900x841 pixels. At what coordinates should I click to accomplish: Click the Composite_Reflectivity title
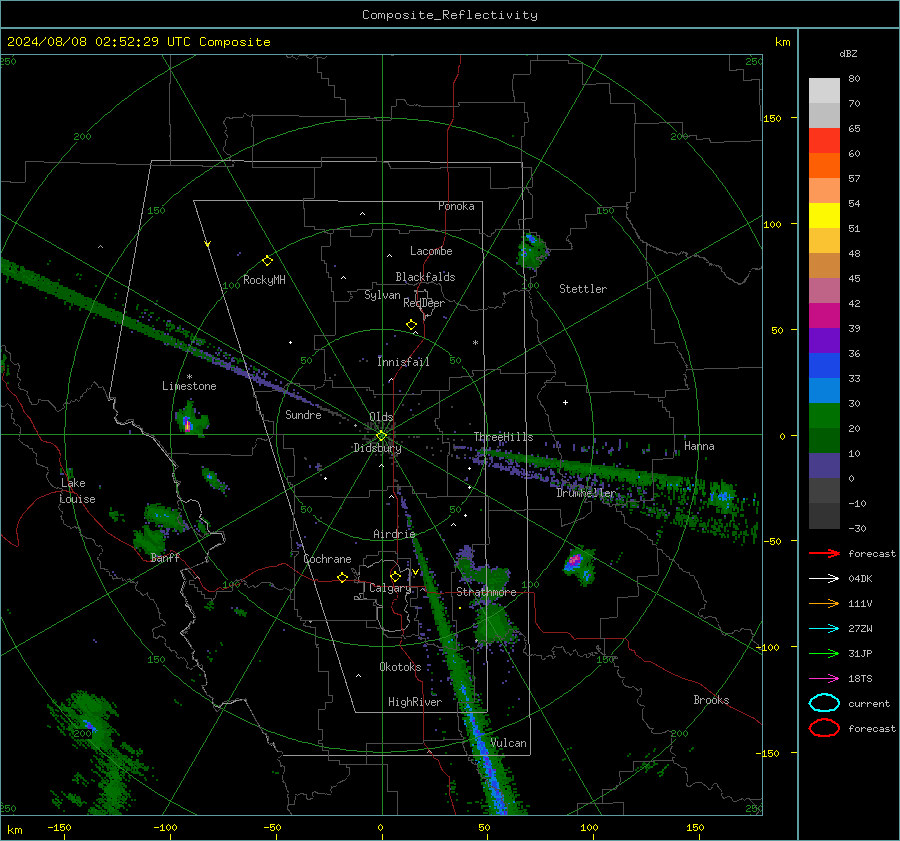[449, 15]
